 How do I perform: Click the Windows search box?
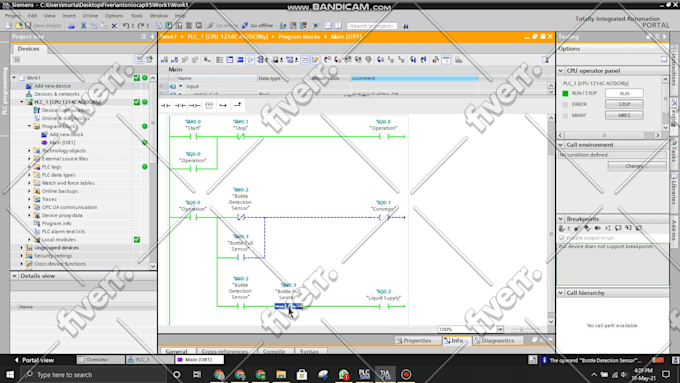pos(93,374)
